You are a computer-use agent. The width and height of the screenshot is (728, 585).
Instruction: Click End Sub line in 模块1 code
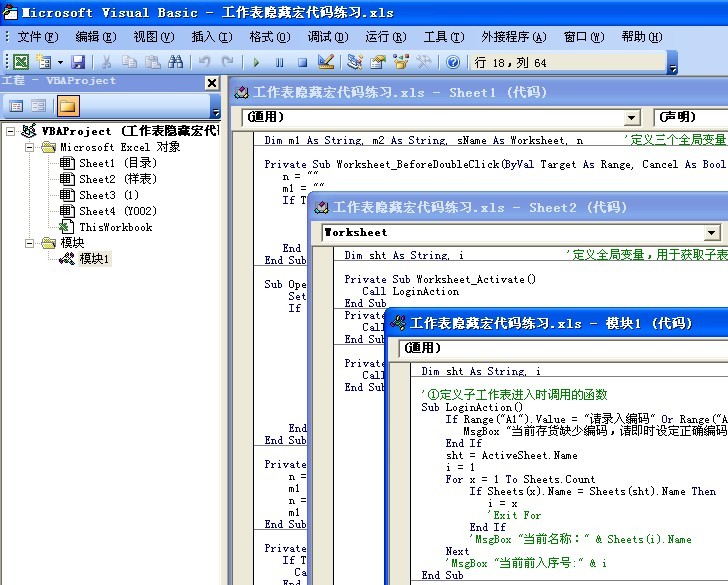[442, 575]
